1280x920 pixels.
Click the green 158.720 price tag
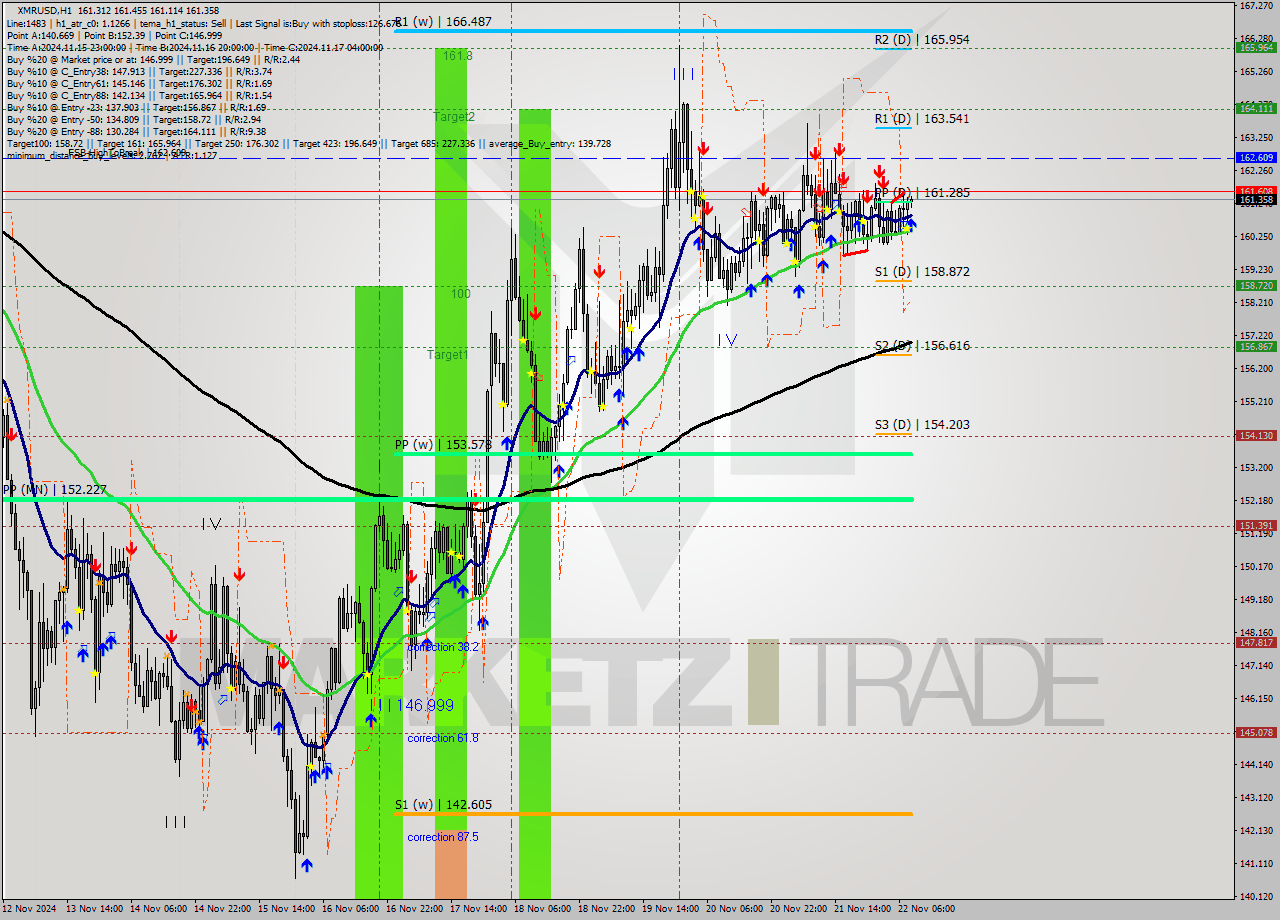tap(1256, 285)
